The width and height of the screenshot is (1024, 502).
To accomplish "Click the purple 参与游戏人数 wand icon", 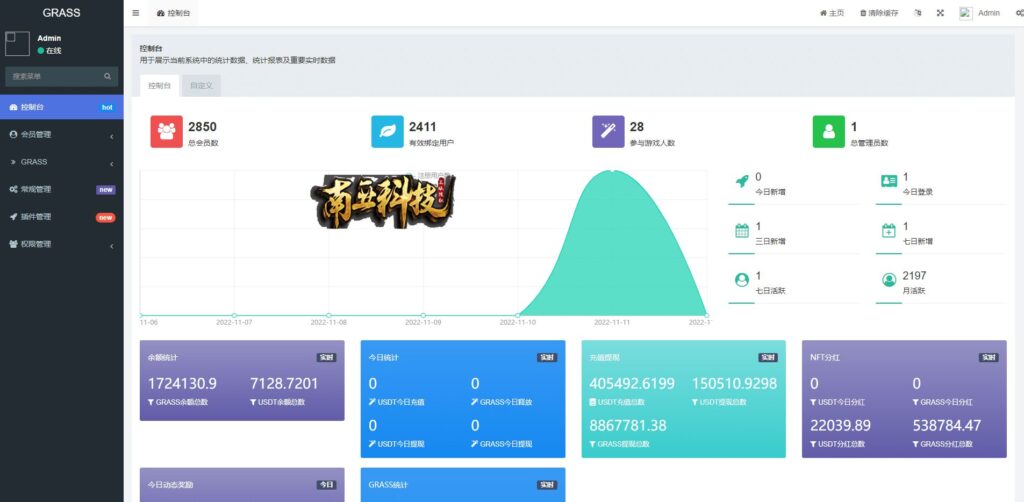I will coord(608,132).
